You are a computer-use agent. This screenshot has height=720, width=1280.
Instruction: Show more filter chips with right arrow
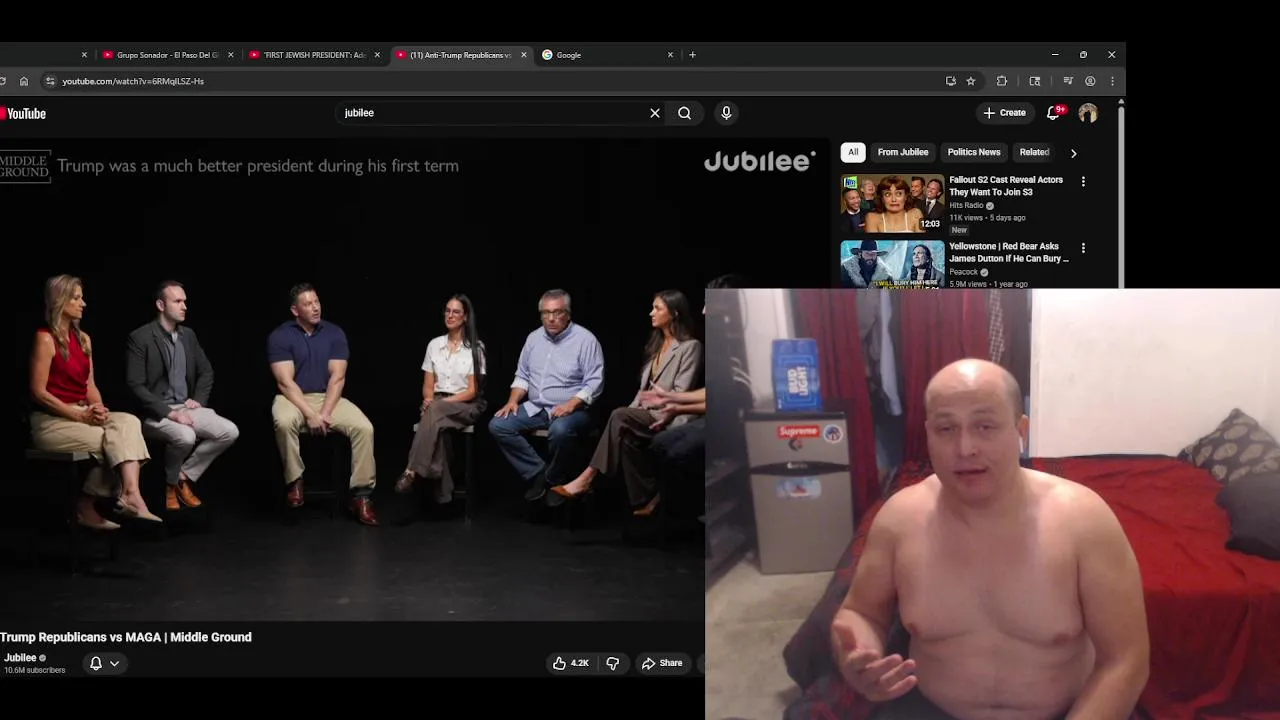1074,153
